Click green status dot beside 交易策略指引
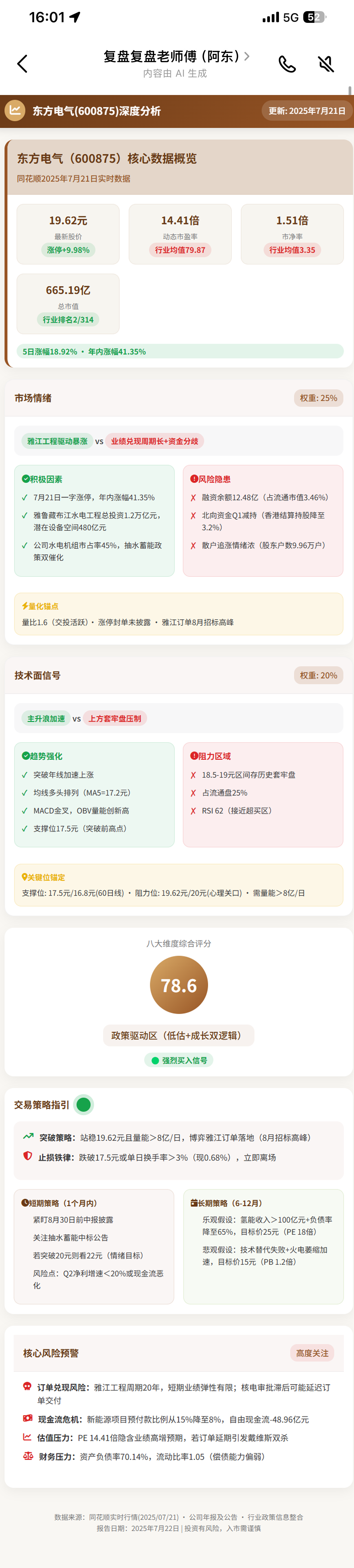 tap(84, 1104)
